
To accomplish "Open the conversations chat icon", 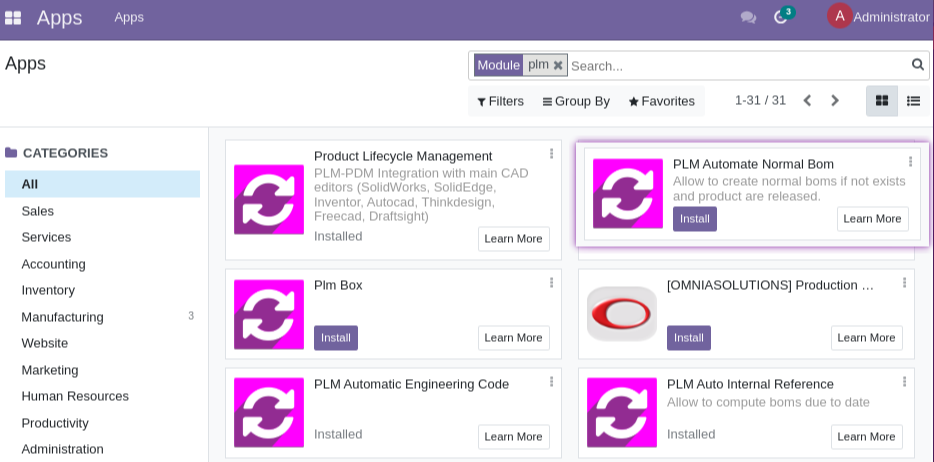I will 748,18.
